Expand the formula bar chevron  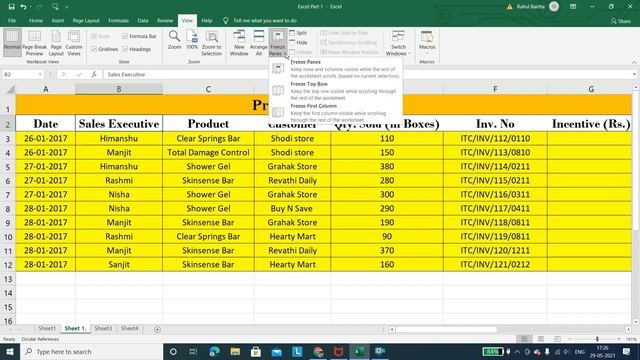point(634,74)
